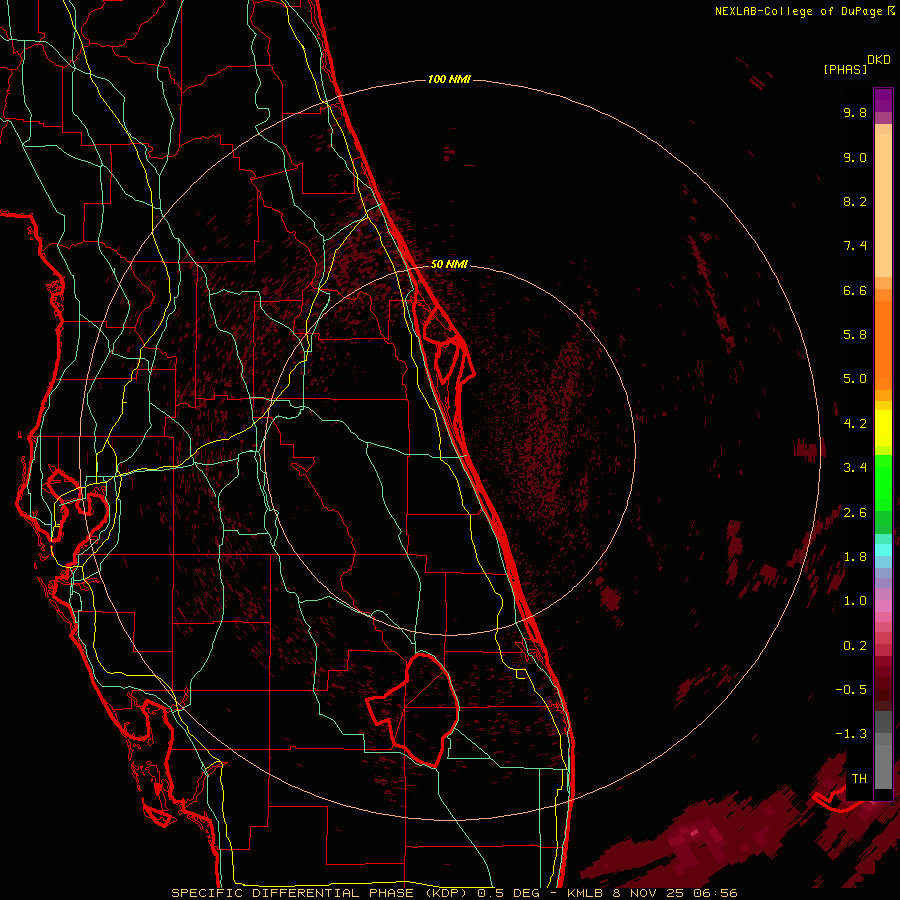Click the 0.2 value on the color scale

pos(855,646)
